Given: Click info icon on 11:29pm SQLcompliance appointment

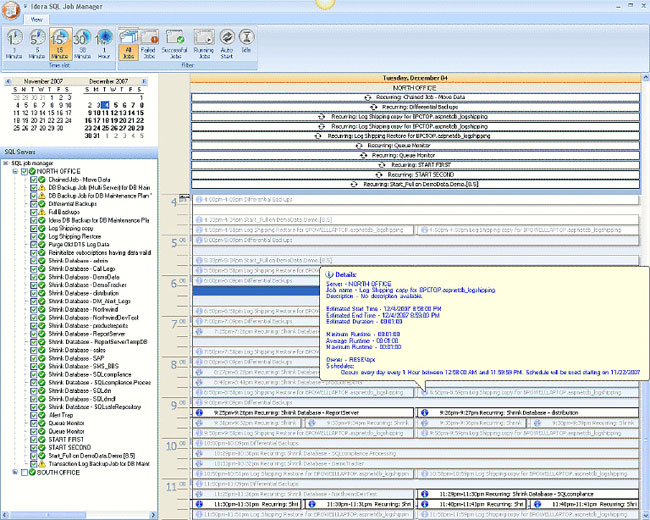Looking at the screenshot, I should coord(424,494).
